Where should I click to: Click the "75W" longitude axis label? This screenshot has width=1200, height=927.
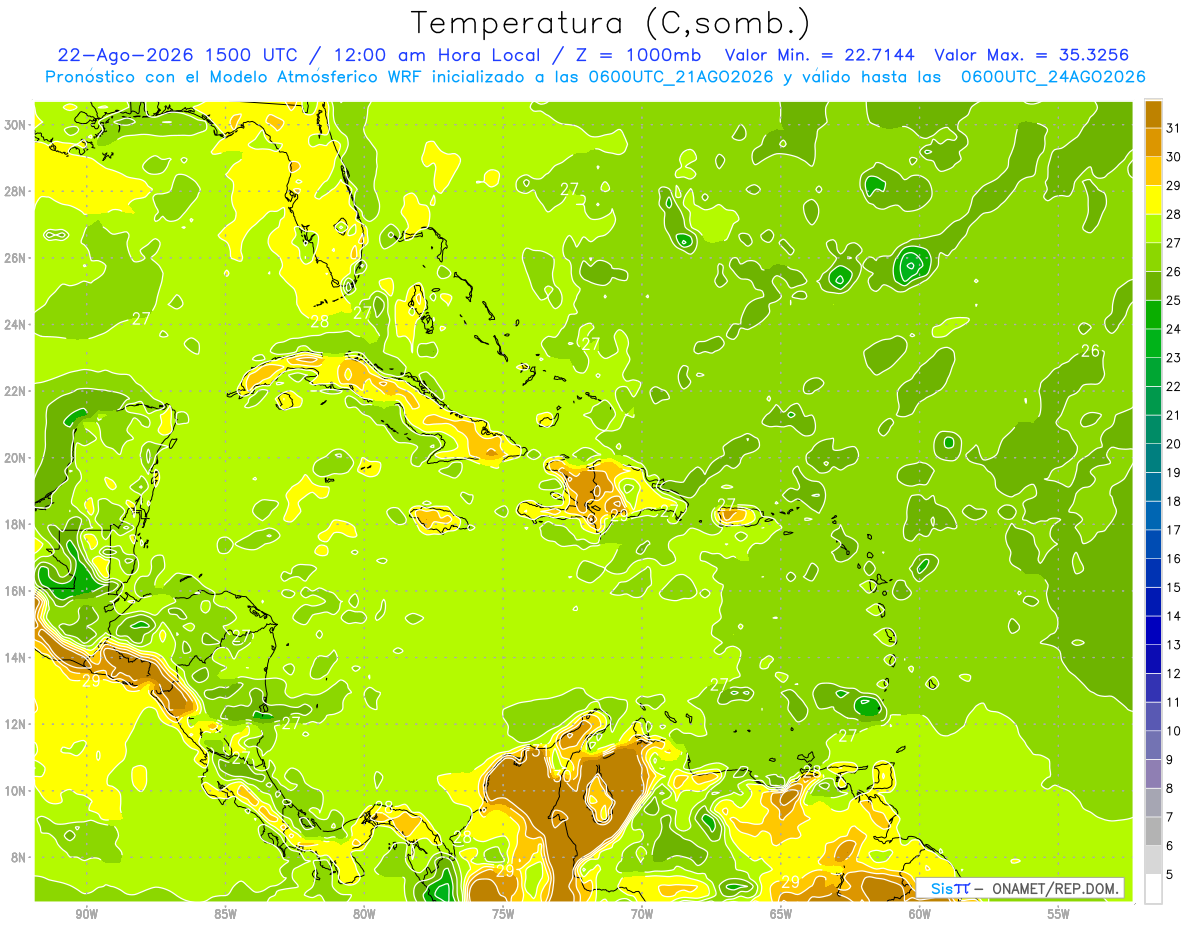[x=503, y=914]
